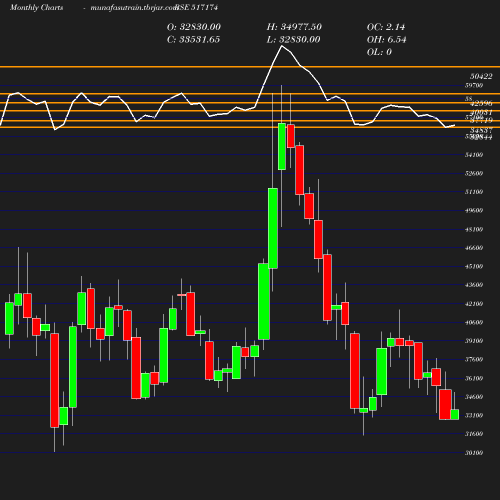
Task: Click the 30100 price axis label
Action: tap(474, 453)
